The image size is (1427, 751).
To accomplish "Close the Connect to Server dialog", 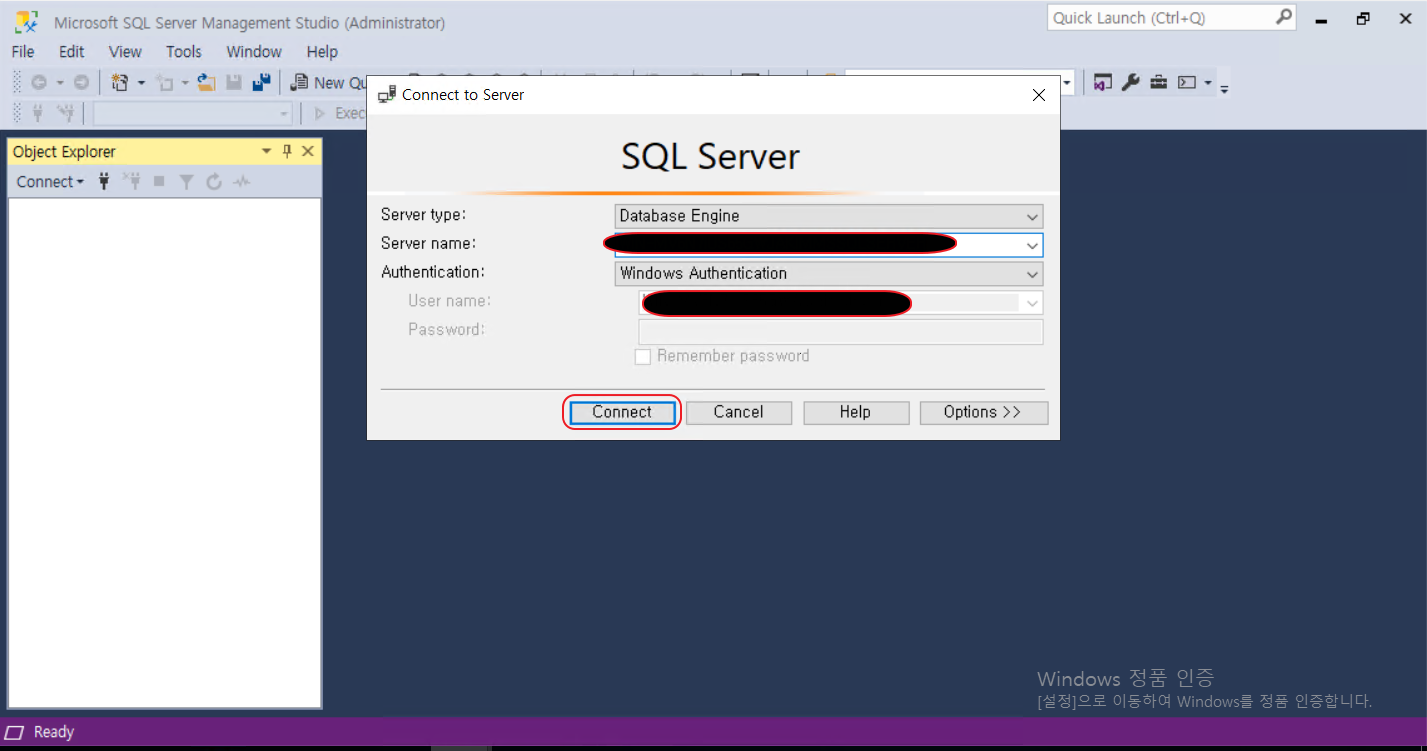I will (x=1038, y=95).
